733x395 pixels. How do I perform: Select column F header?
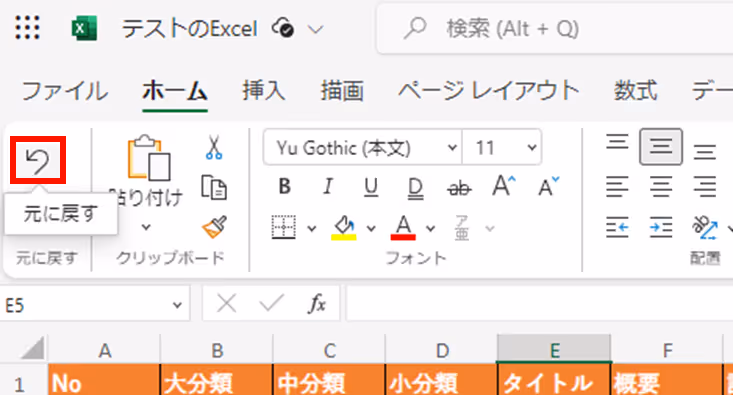point(667,350)
